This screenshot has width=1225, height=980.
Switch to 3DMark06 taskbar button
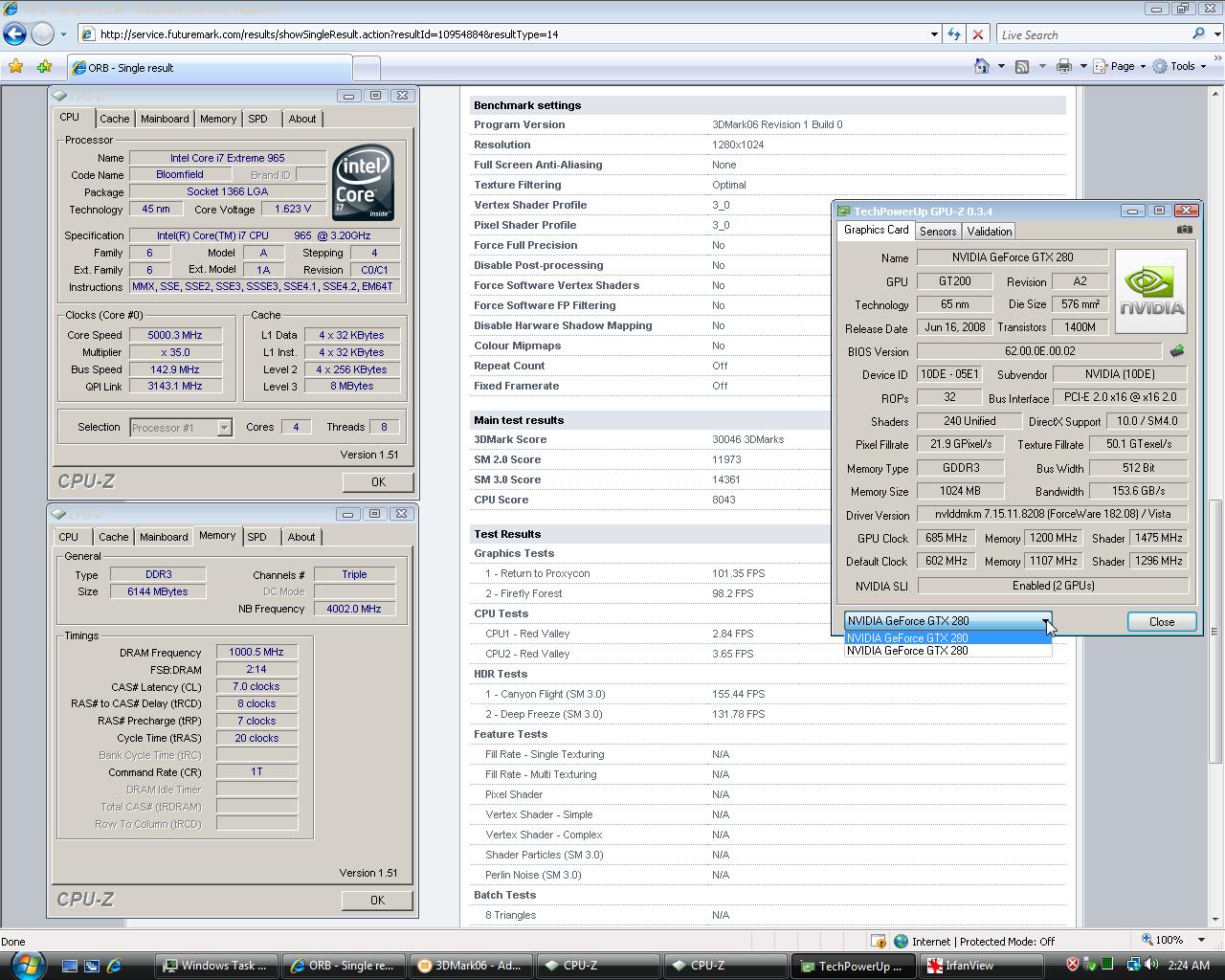point(470,966)
